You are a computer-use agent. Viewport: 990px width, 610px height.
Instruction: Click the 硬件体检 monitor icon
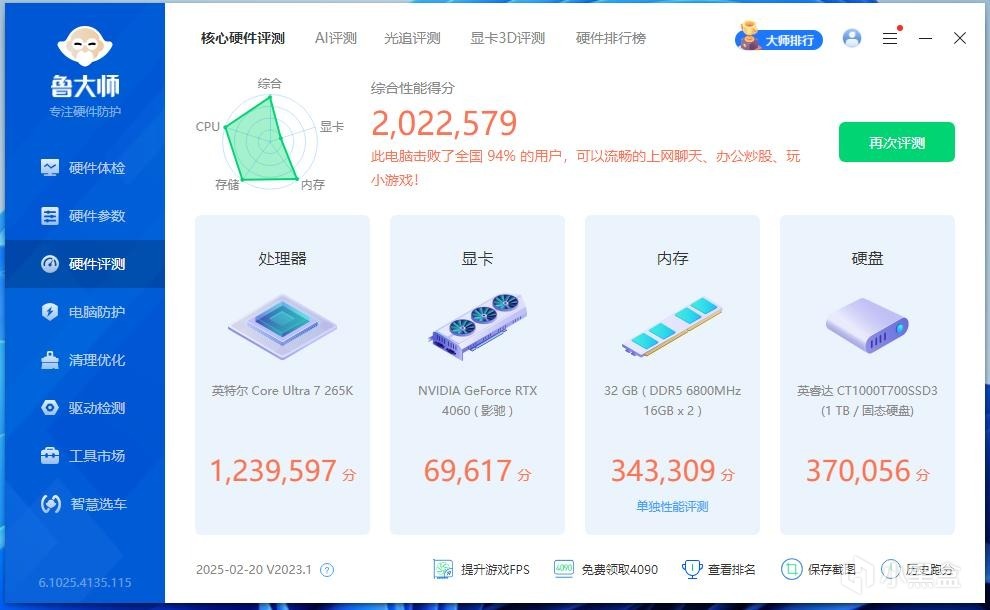tap(50, 167)
